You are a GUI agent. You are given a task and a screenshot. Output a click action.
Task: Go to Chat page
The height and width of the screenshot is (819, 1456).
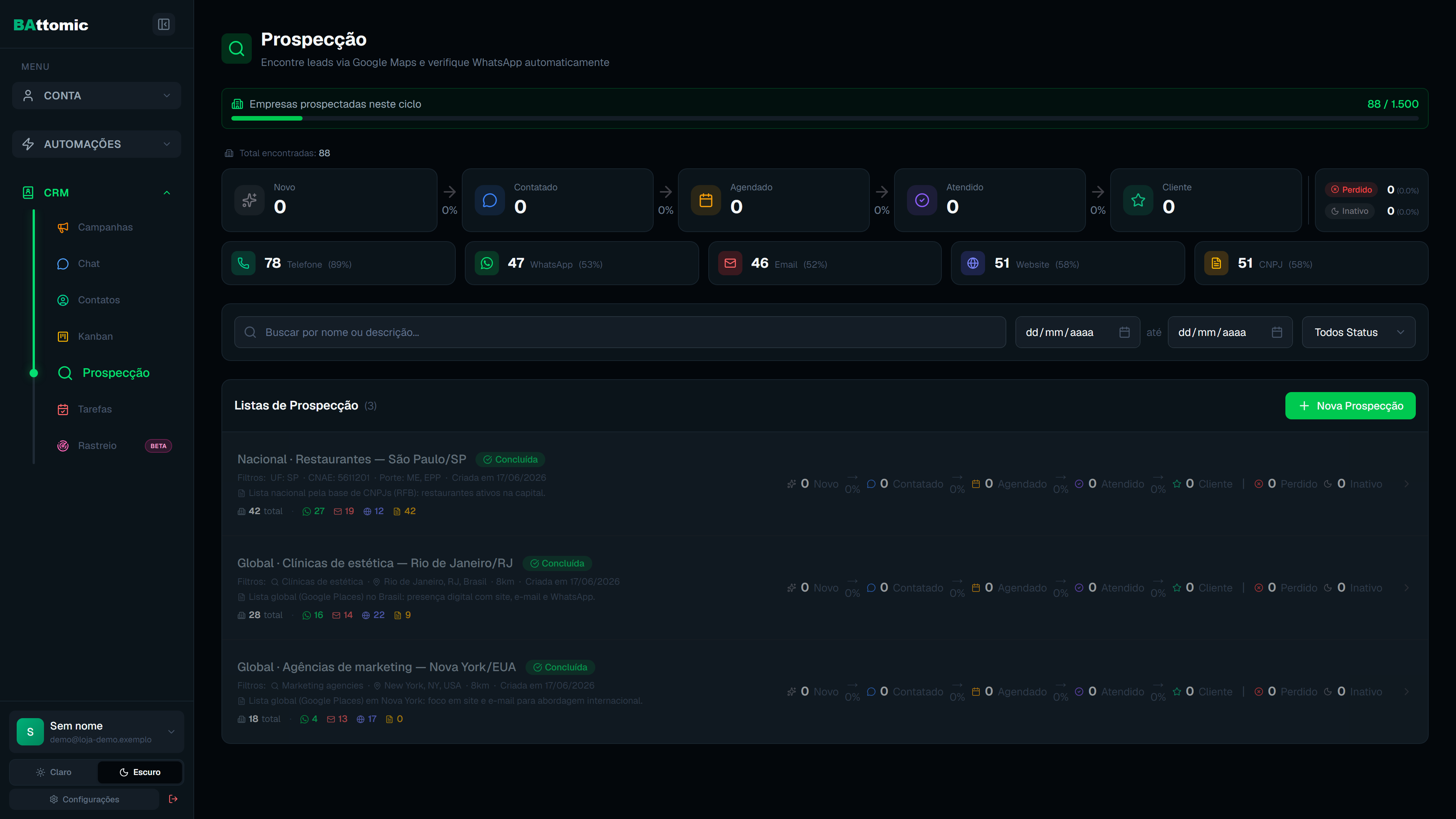click(89, 264)
